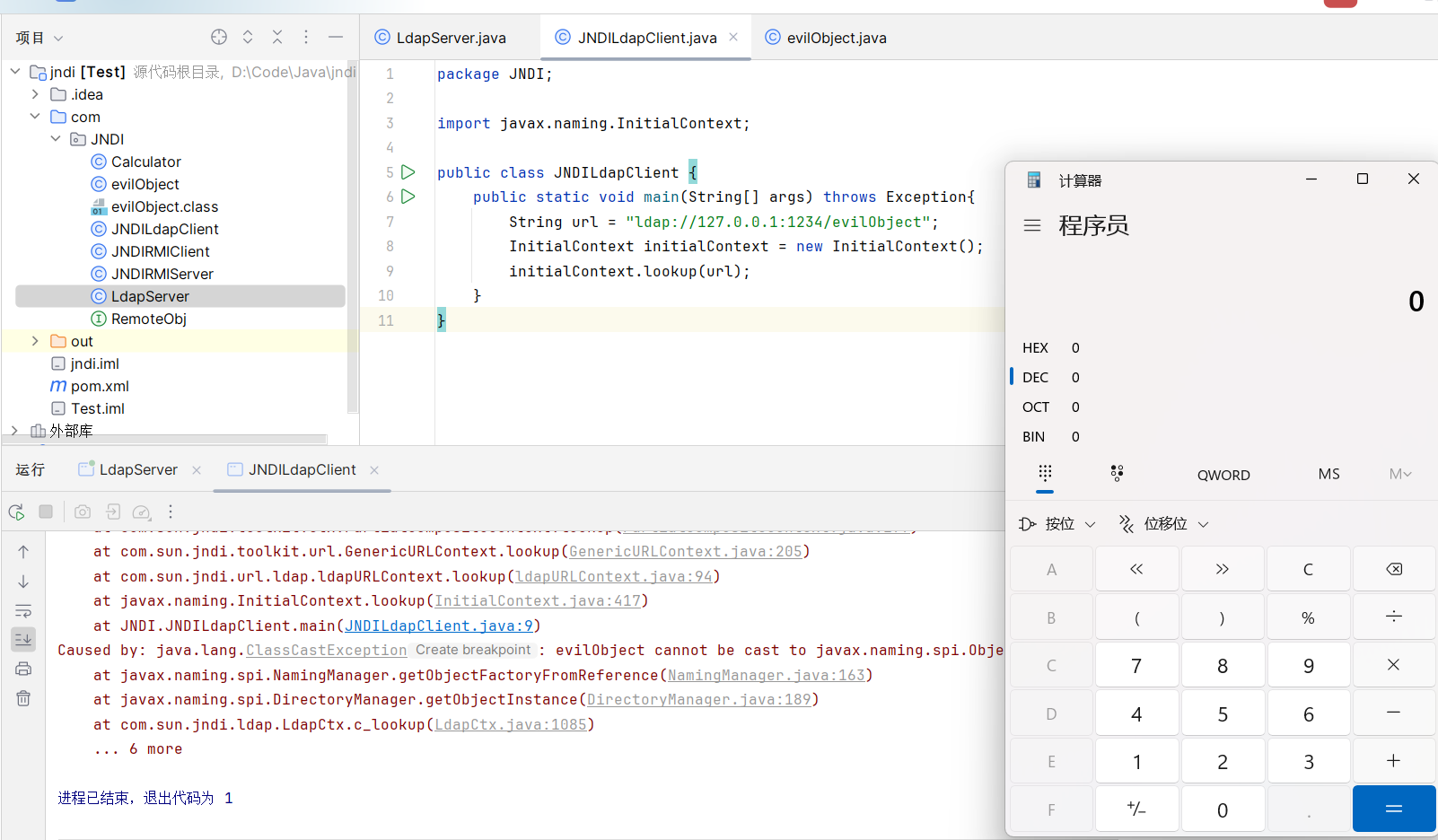Open the bitwise (按位) dropdown
The height and width of the screenshot is (840, 1438).
[x=1057, y=523]
